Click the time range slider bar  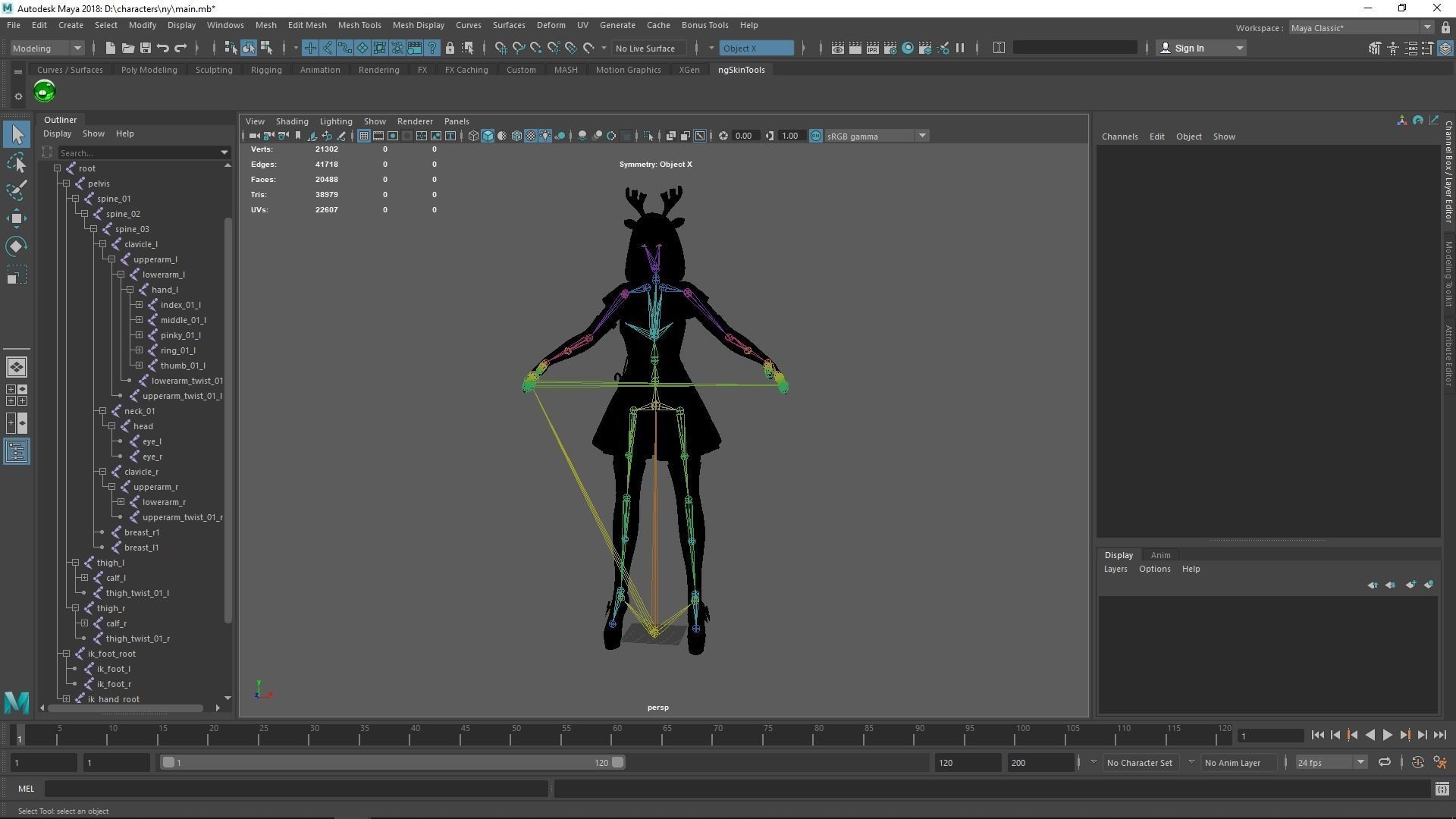click(392, 763)
